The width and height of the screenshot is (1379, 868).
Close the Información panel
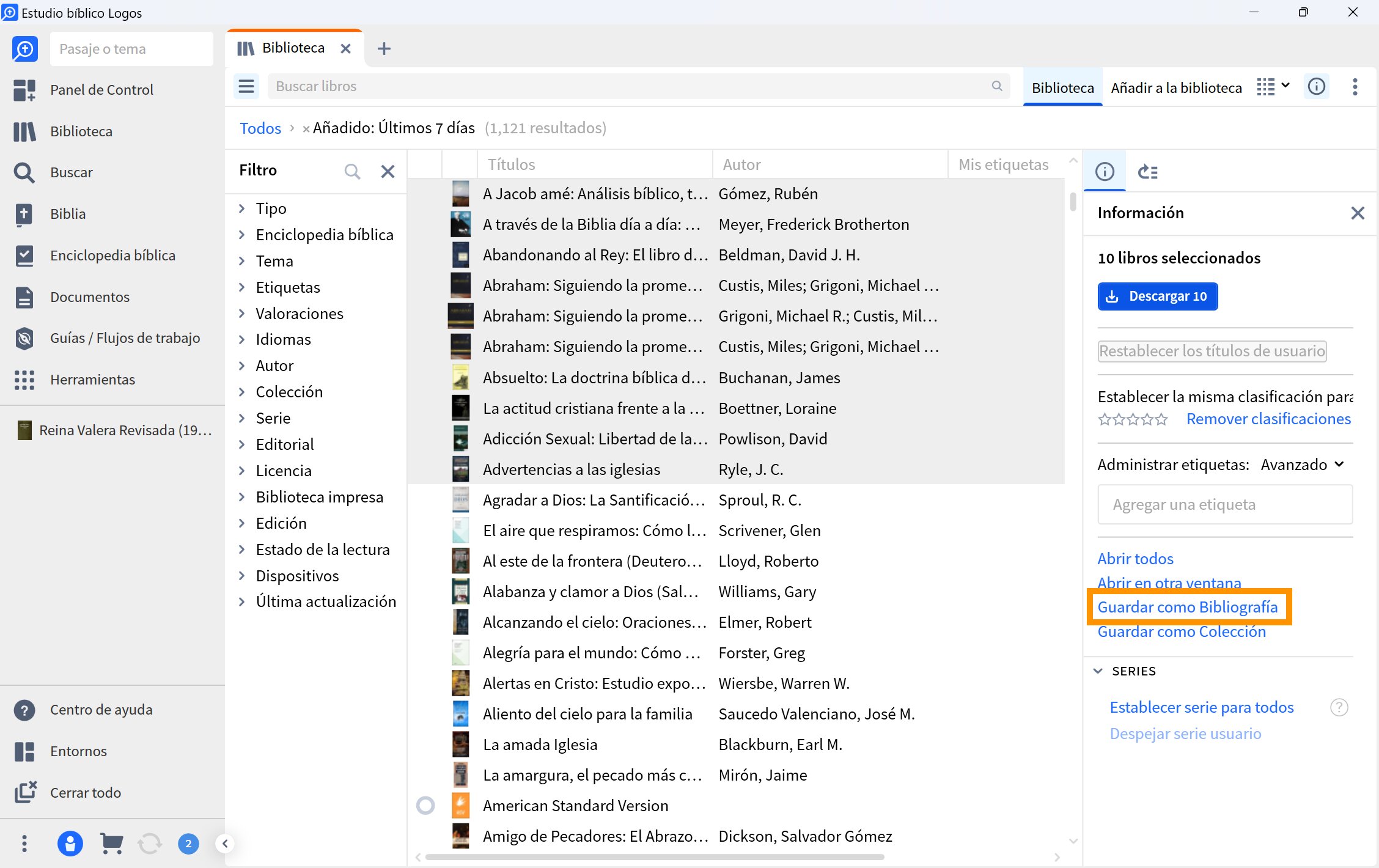(1358, 213)
